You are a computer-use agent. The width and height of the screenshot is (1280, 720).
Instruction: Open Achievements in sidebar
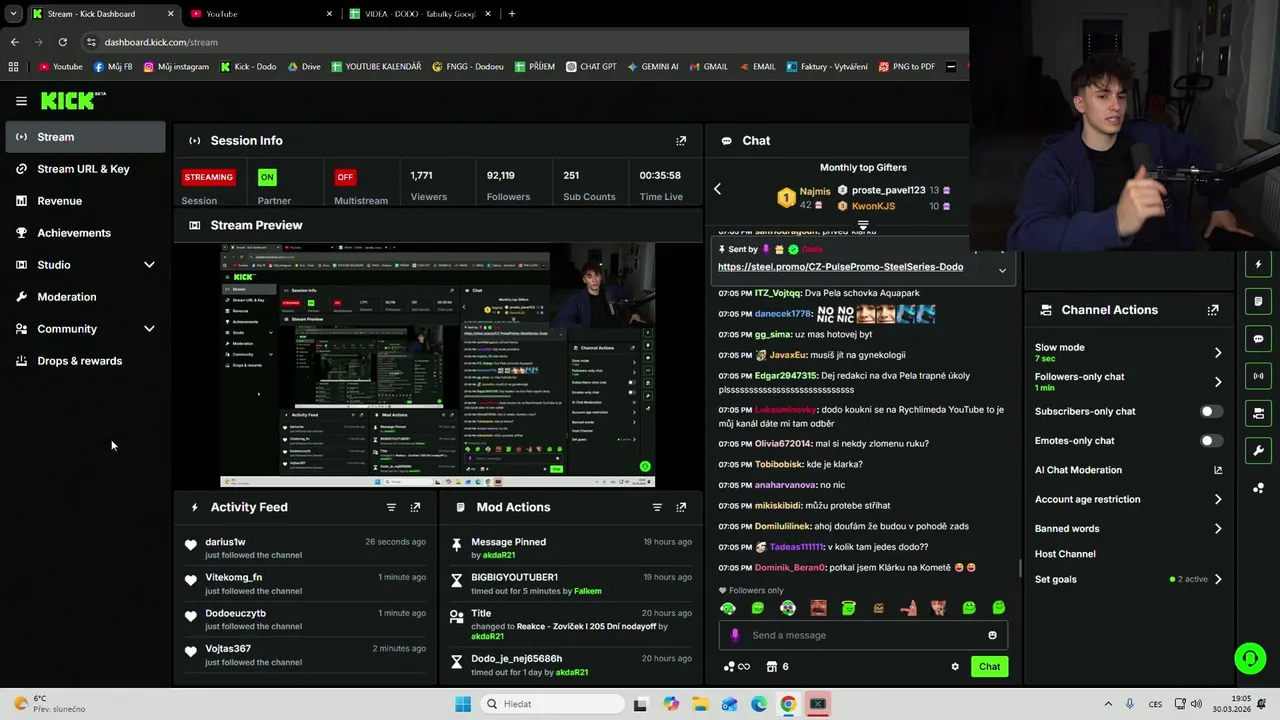click(85, 233)
